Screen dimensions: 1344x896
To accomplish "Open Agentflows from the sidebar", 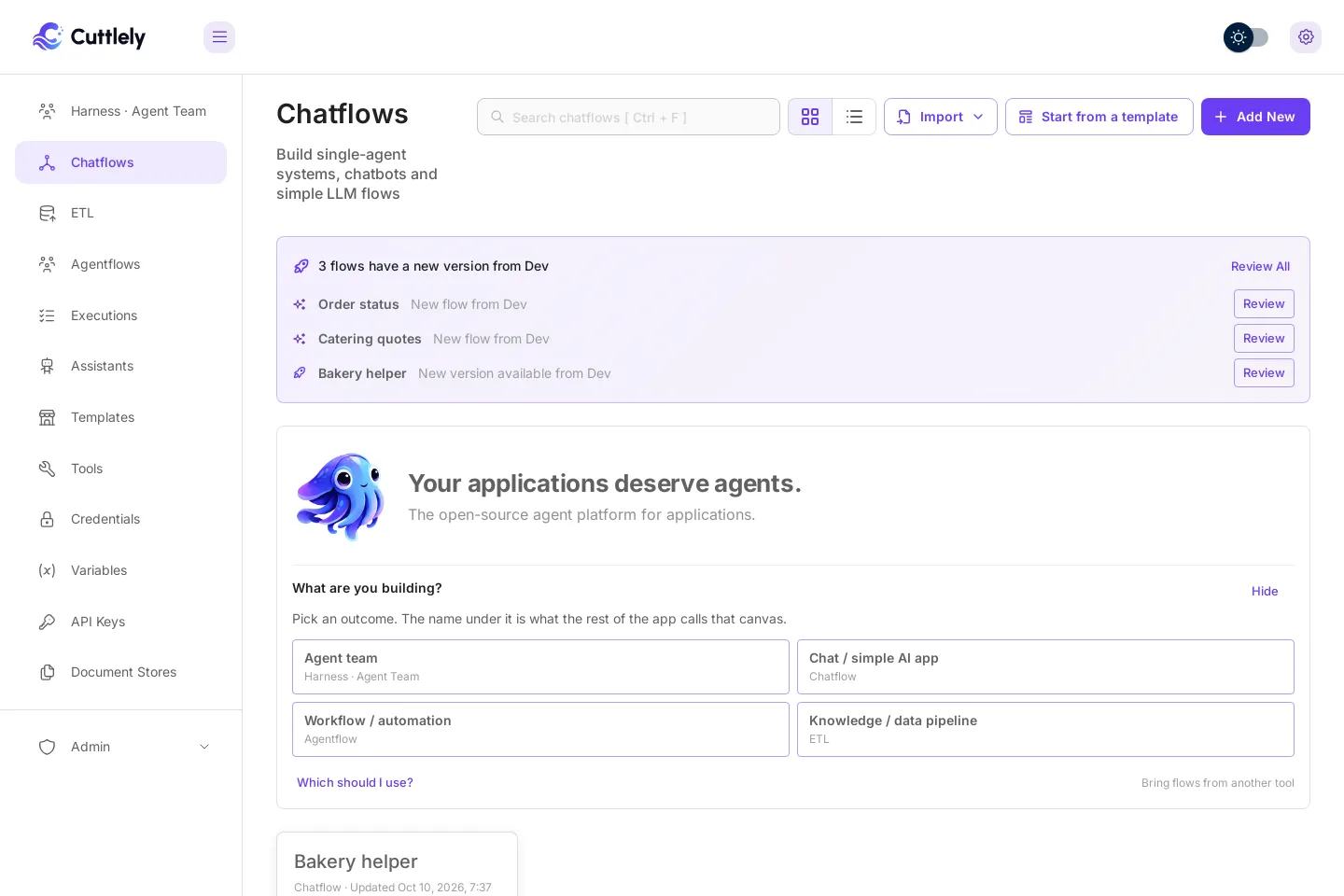I will 121,264.
